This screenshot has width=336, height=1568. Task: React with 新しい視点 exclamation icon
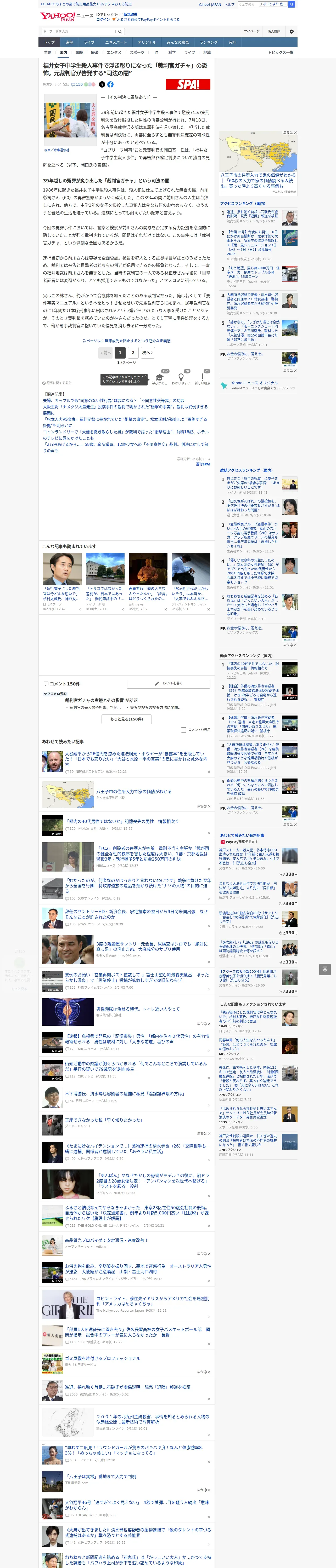tap(203, 378)
